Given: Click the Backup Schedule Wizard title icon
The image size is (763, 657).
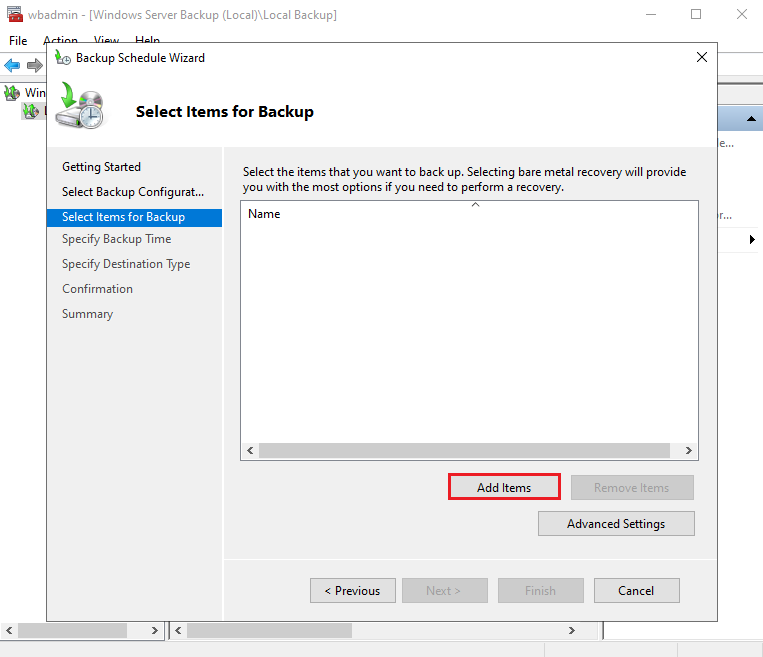Looking at the screenshot, I should click(x=63, y=58).
